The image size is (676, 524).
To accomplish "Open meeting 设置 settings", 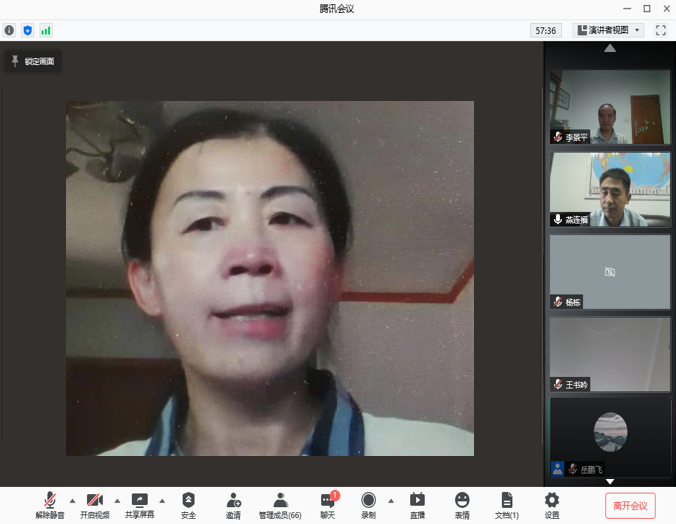I will coord(552,501).
